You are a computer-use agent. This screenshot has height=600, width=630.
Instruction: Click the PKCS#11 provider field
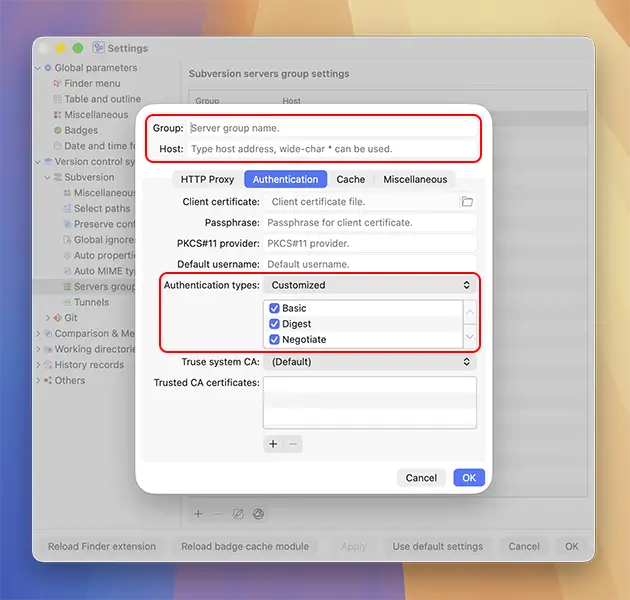tap(370, 244)
